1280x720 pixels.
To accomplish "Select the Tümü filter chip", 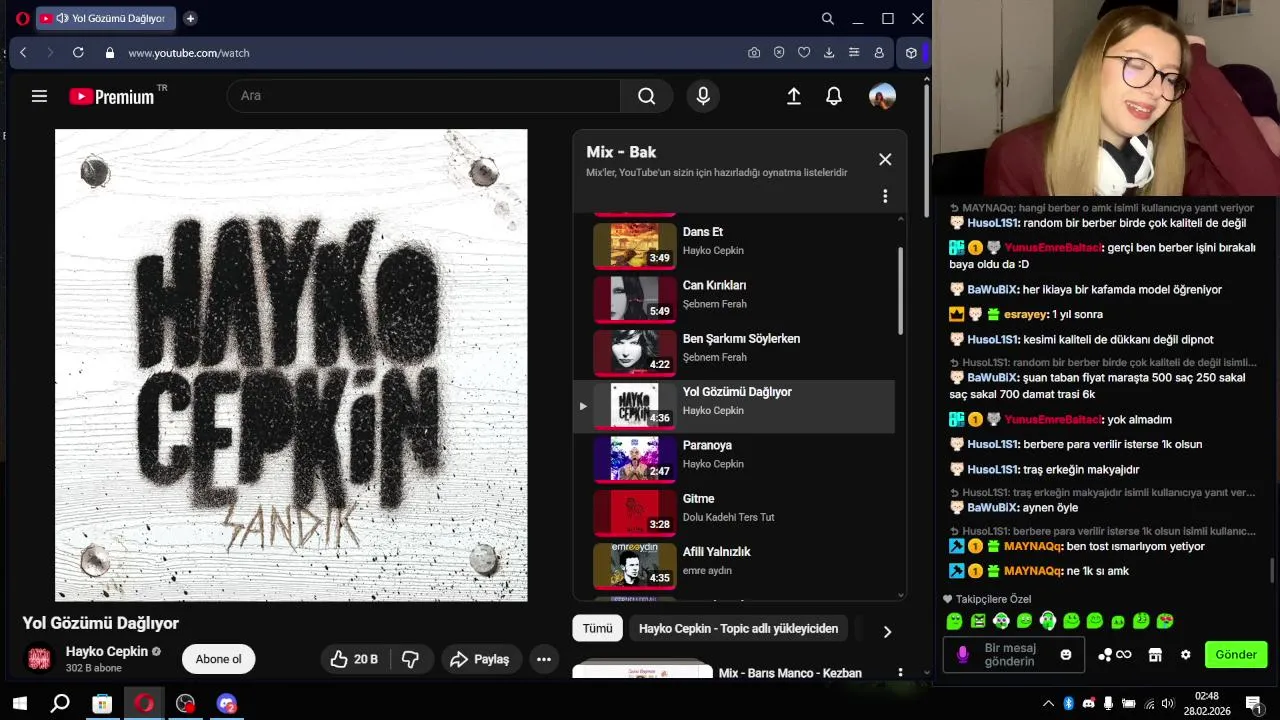I will (x=597, y=628).
